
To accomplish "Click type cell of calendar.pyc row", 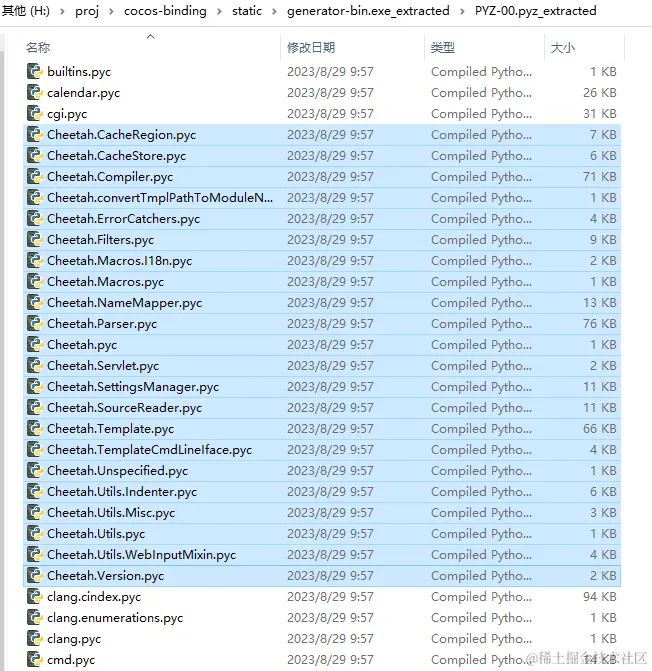I will click(482, 92).
